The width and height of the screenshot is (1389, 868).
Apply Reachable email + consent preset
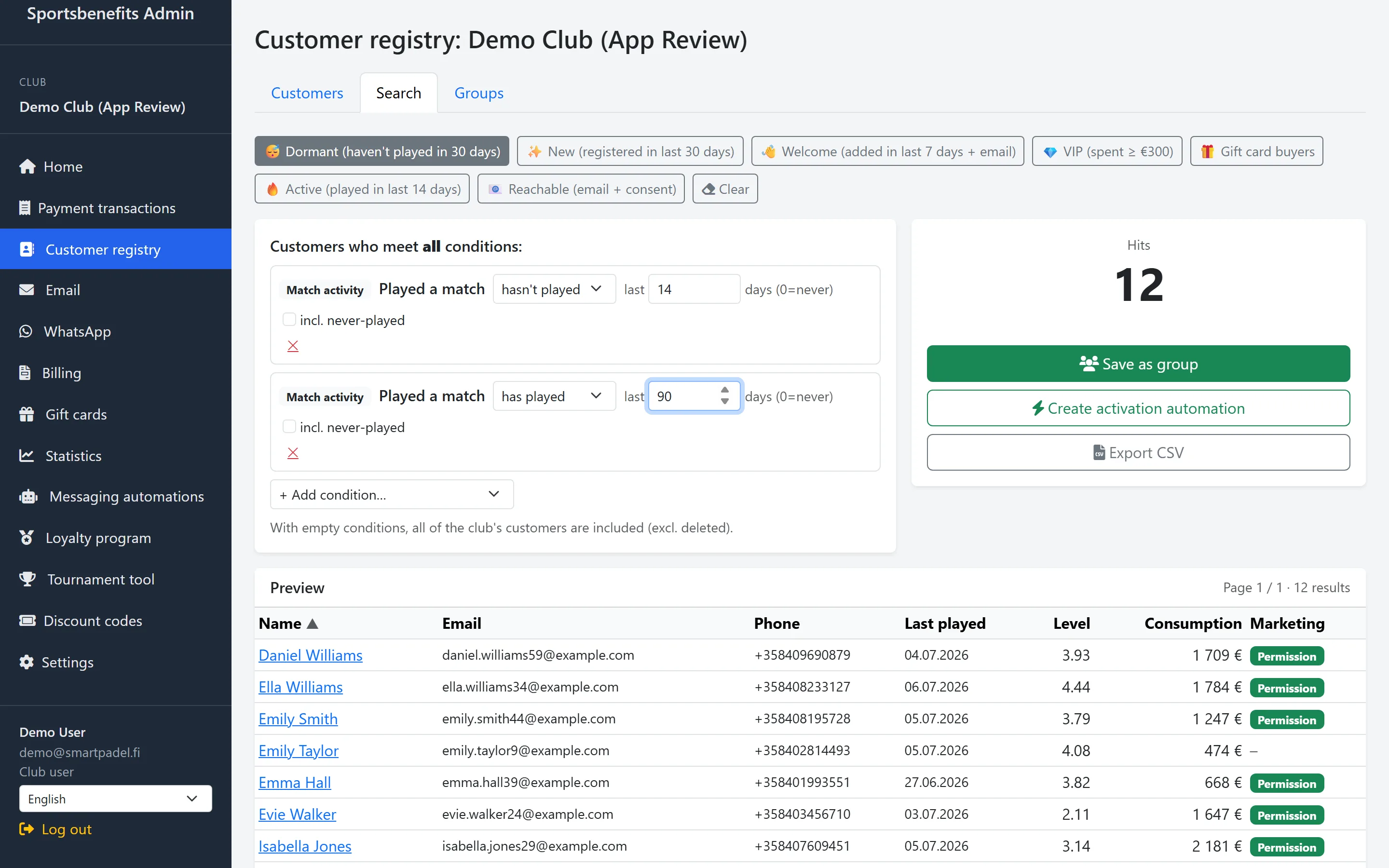coord(581,189)
